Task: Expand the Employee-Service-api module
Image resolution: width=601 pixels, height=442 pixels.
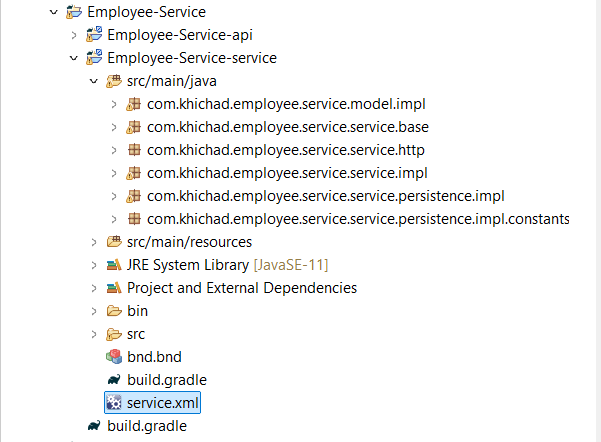Action: coord(74,35)
